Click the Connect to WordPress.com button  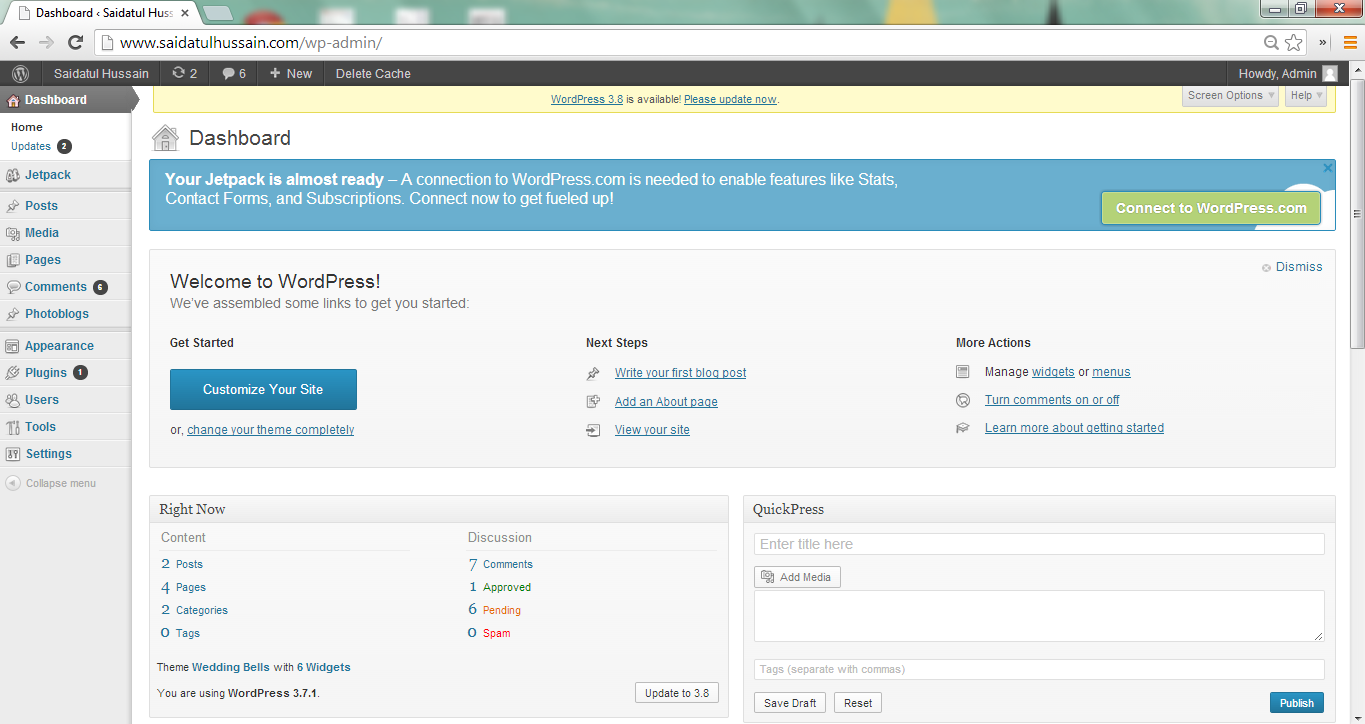(1211, 208)
